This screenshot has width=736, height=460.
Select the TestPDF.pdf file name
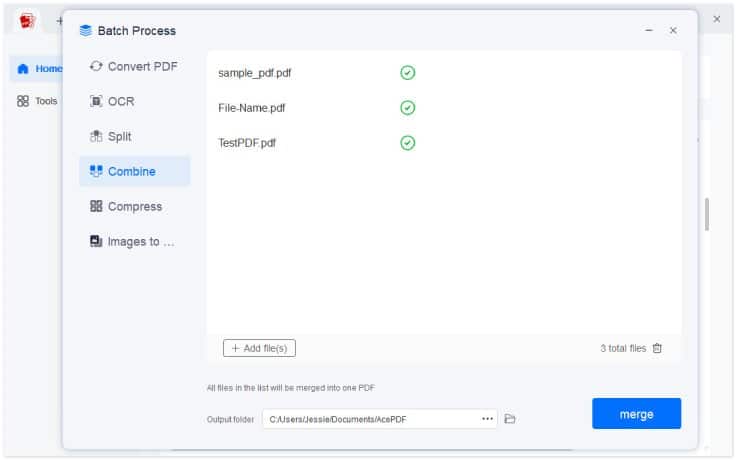point(247,143)
